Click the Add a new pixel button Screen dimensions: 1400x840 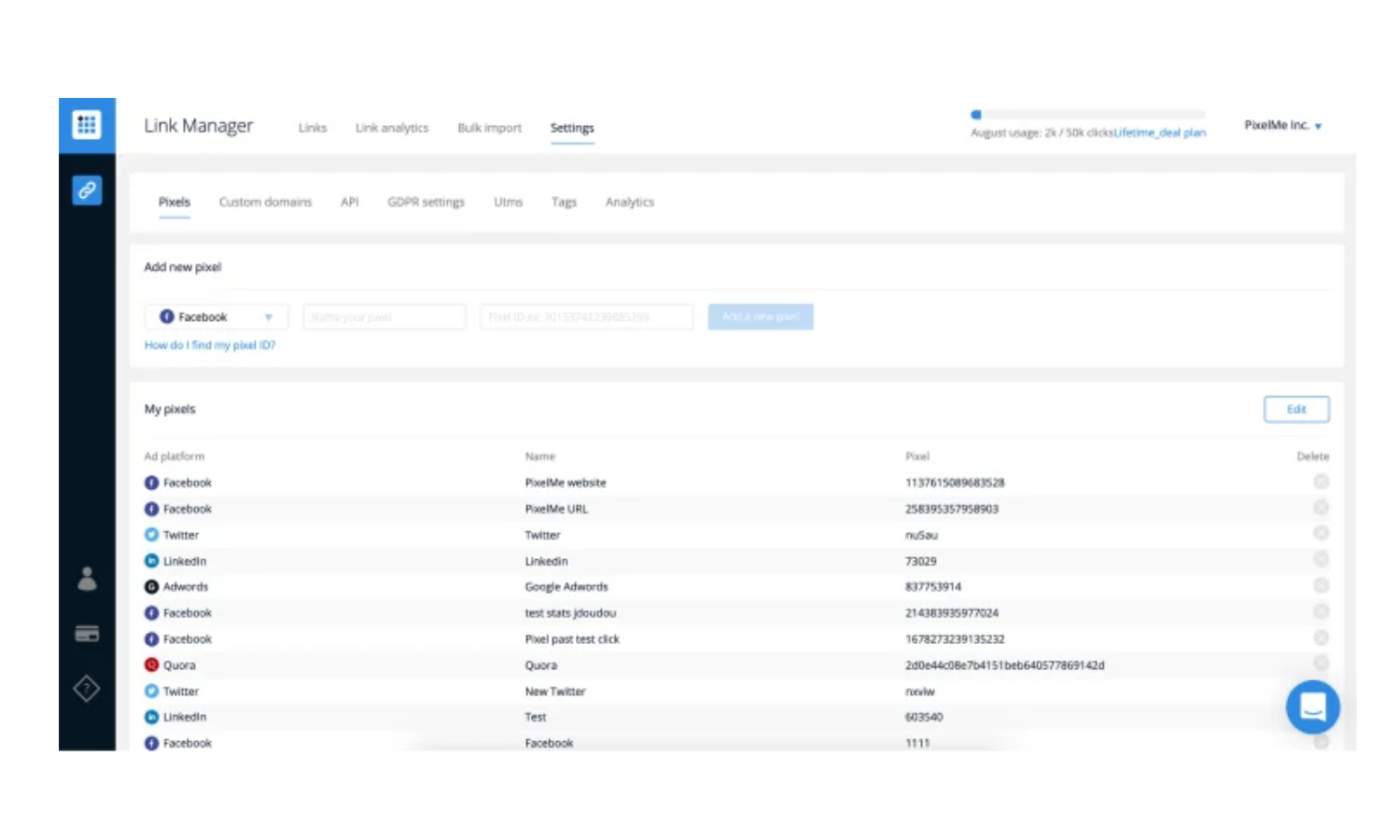[x=761, y=316]
